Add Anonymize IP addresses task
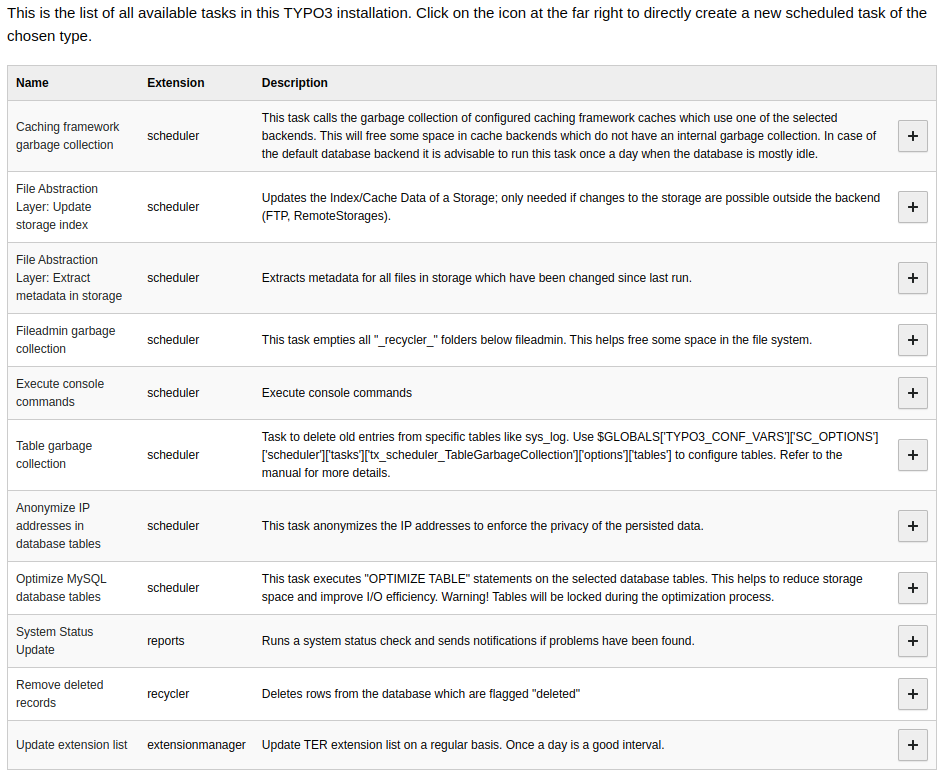This screenshot has height=775, width=944. click(912, 526)
